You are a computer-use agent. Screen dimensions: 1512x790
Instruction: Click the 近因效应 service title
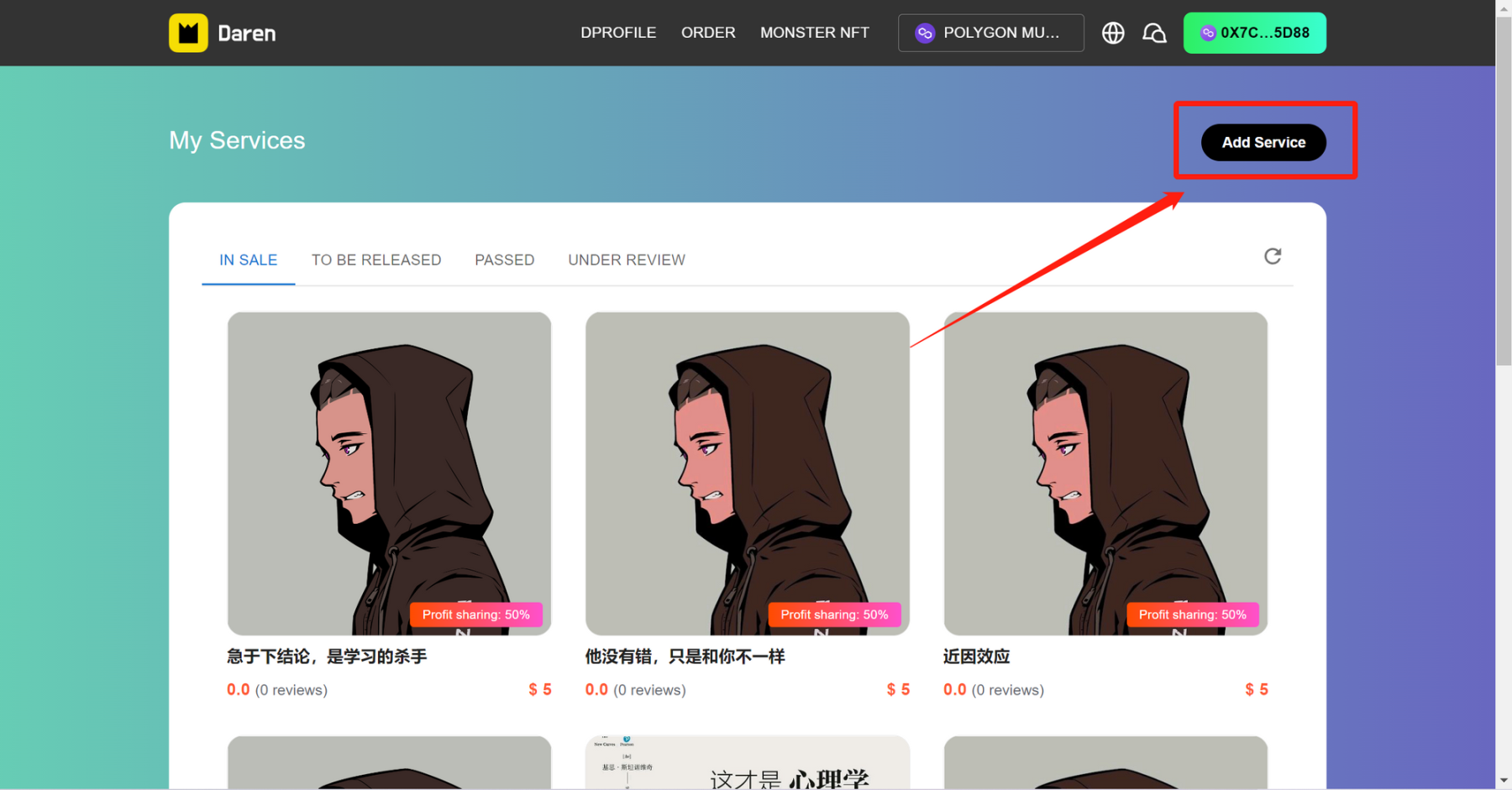click(976, 657)
